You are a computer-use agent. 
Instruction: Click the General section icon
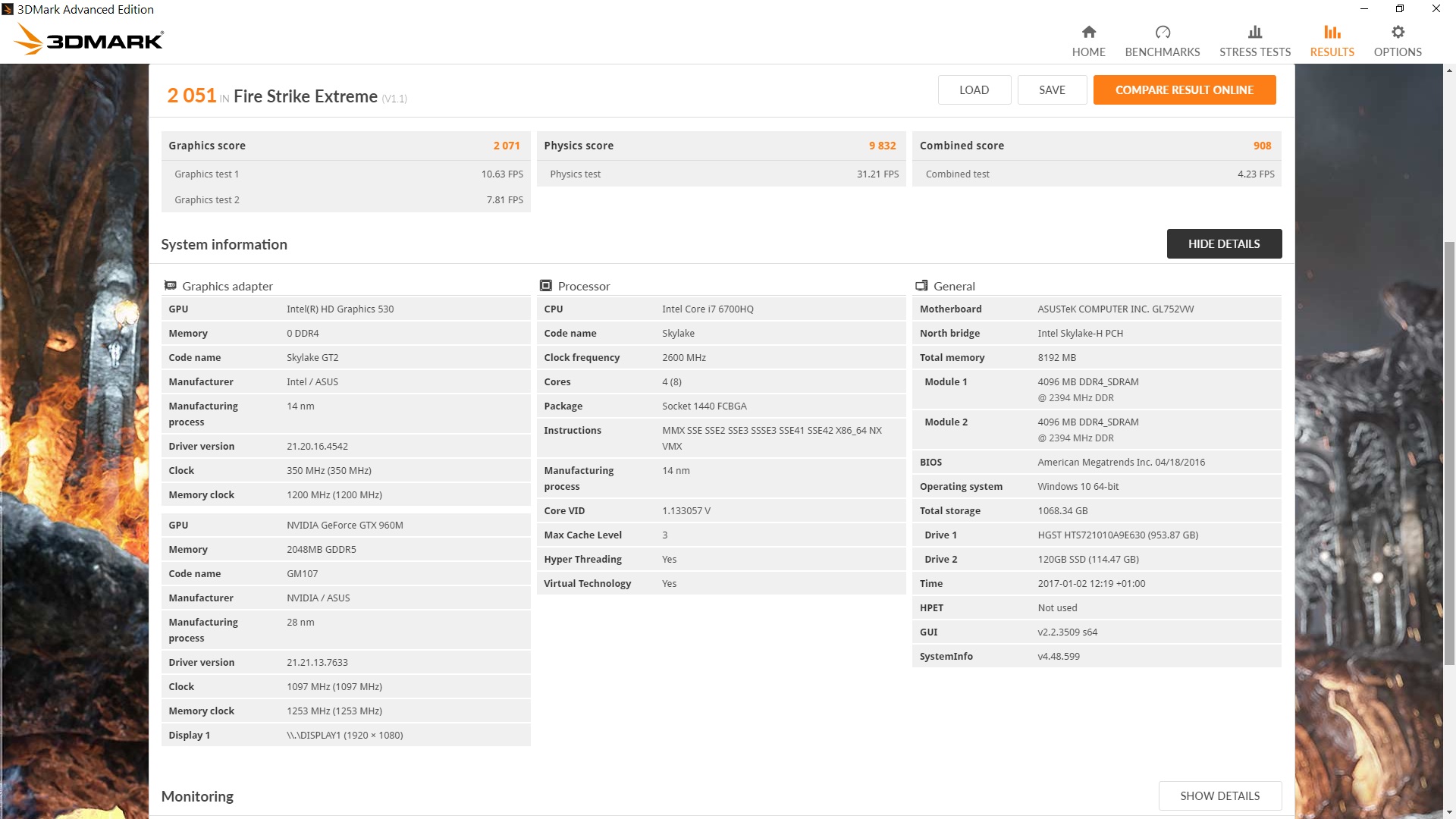[x=921, y=286]
